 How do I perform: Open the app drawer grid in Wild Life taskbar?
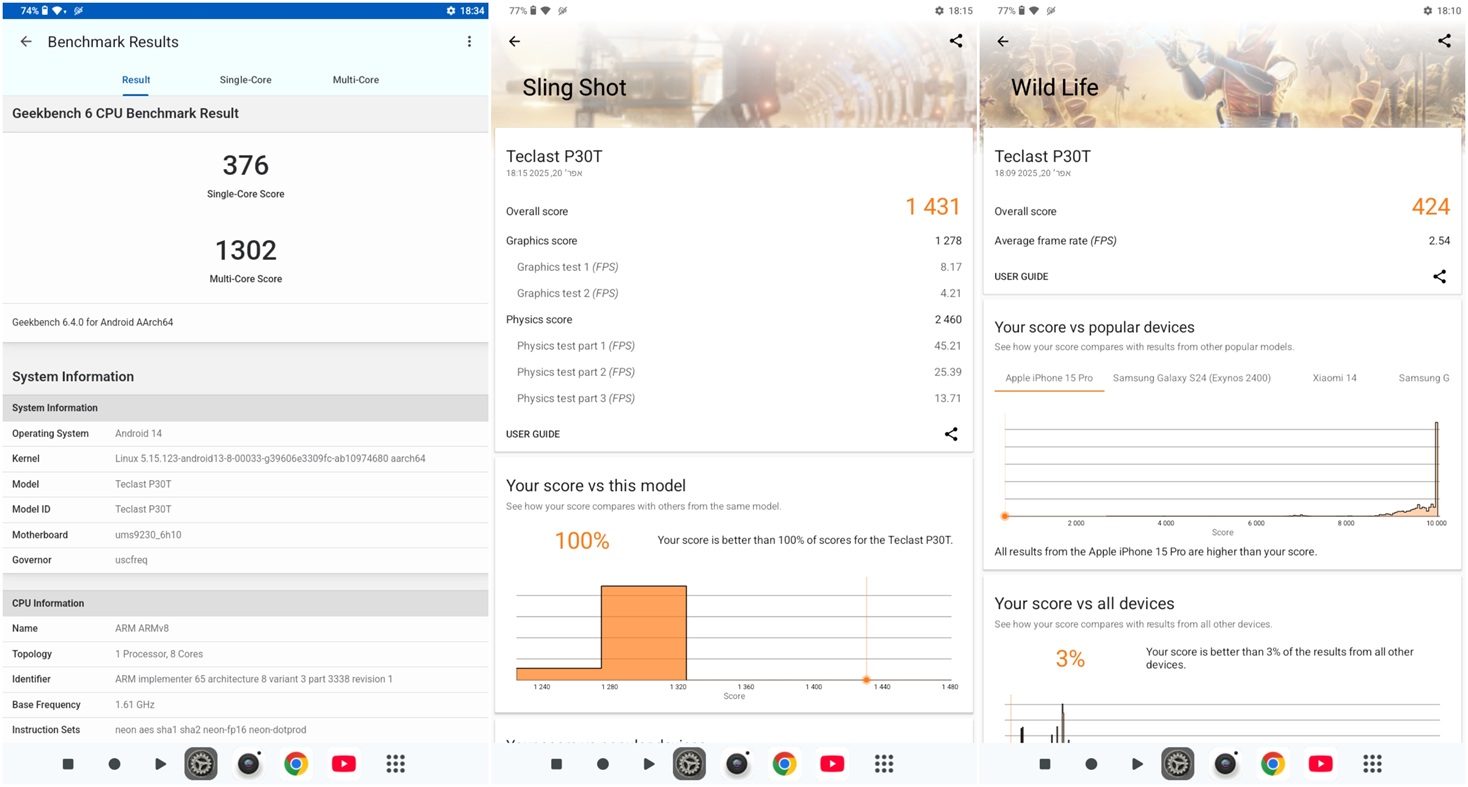pos(1372,764)
